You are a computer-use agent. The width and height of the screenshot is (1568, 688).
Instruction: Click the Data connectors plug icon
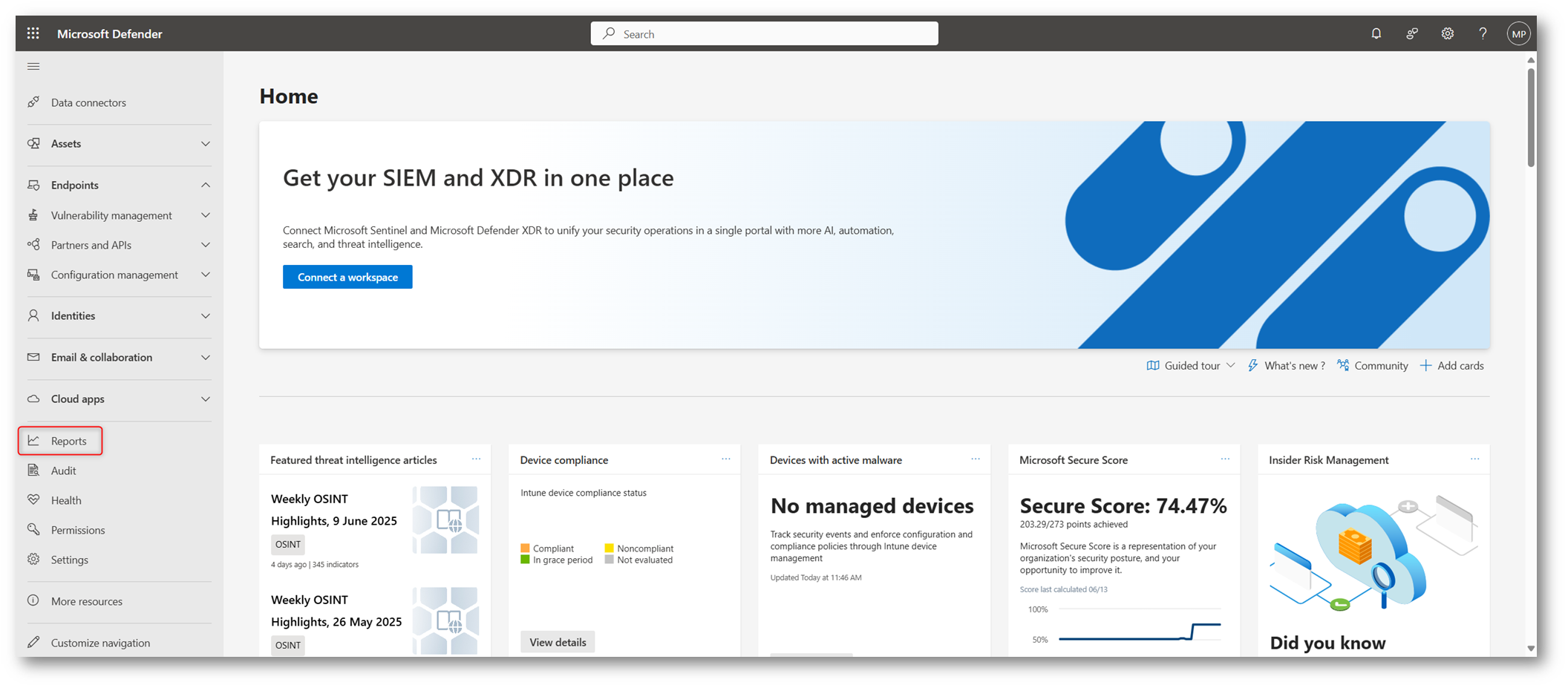click(33, 102)
